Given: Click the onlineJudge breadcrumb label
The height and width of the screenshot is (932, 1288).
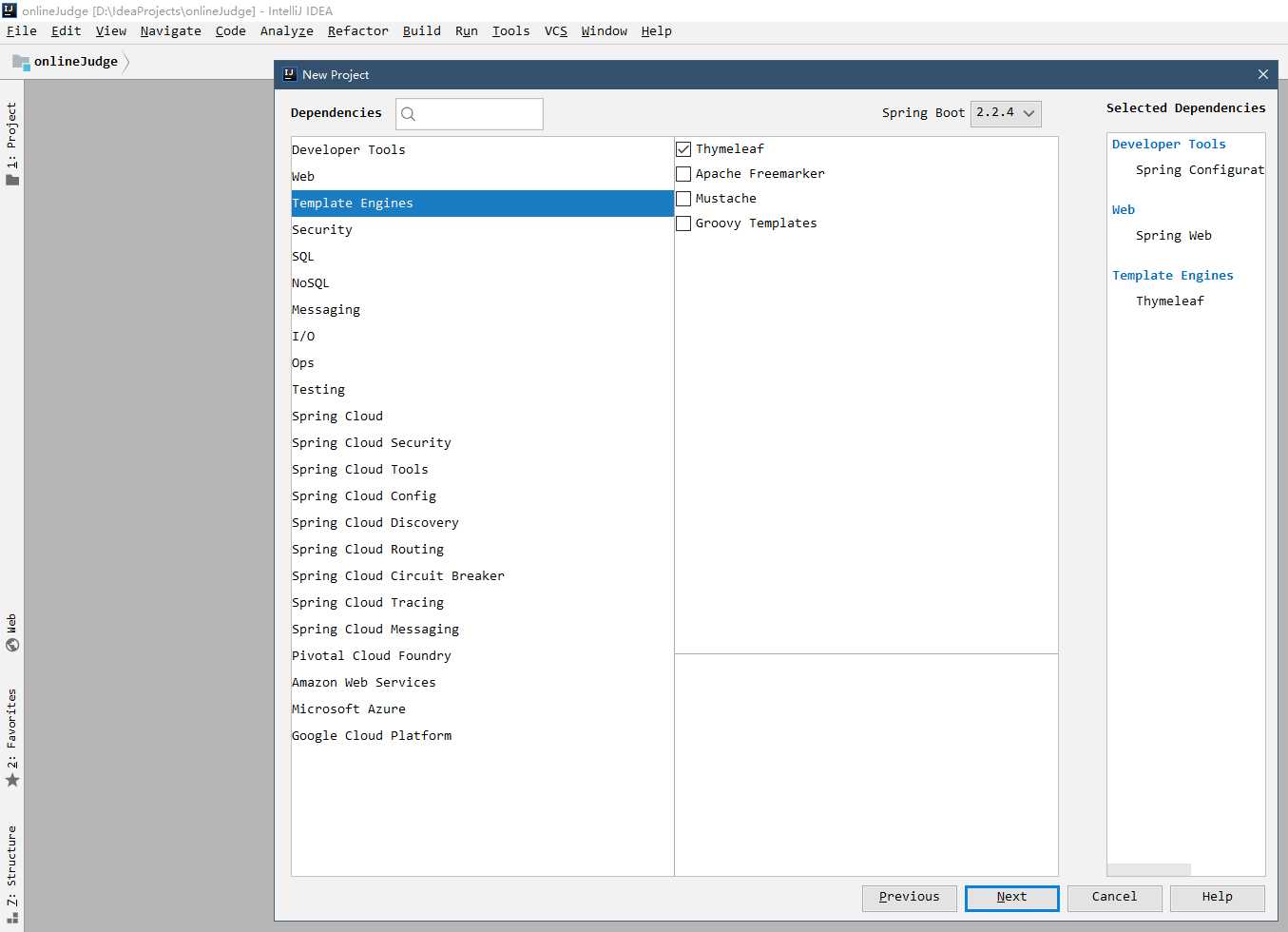Looking at the screenshot, I should [76, 62].
